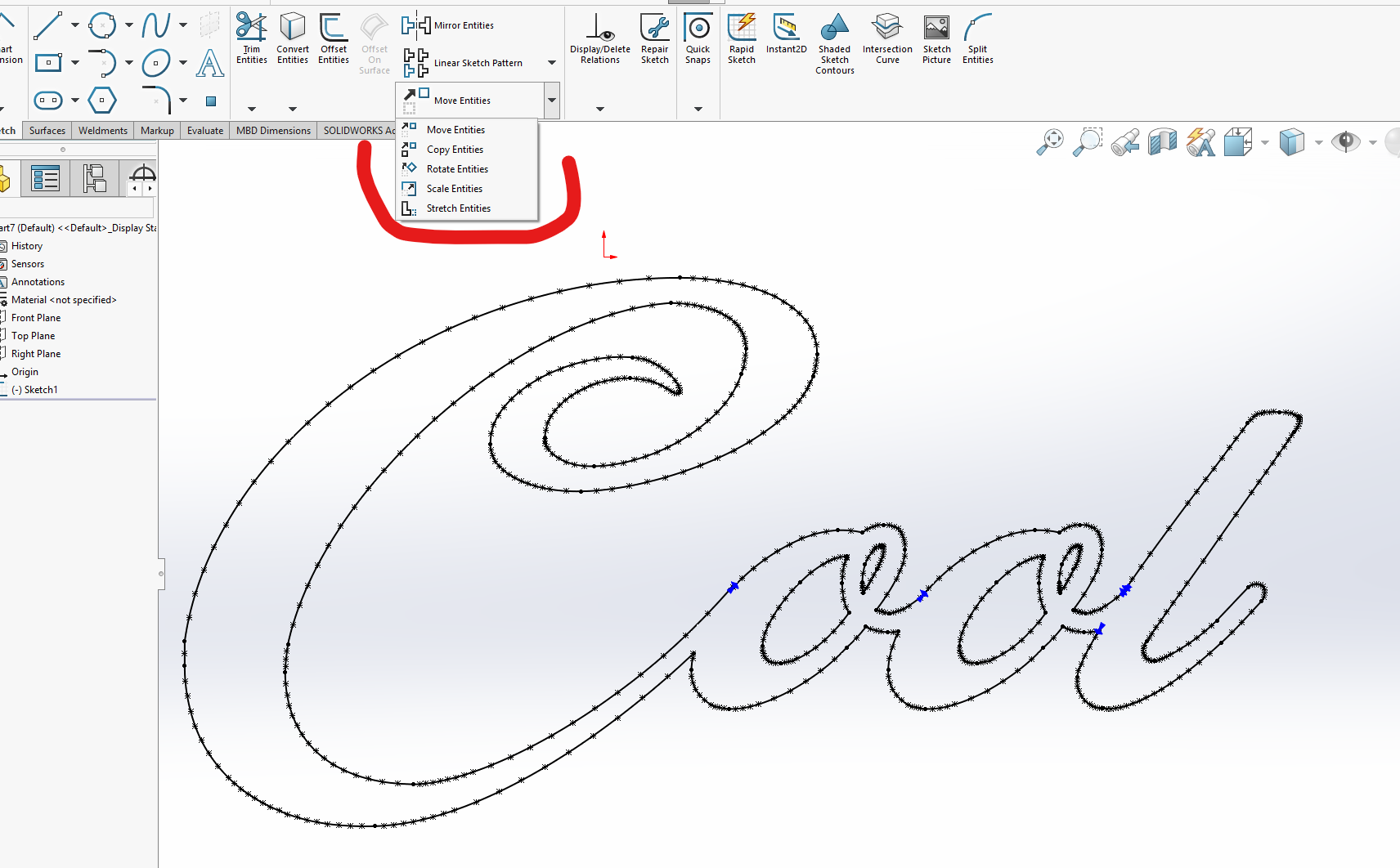Screen dimensions: 1400x868
Task: Expand Rectangle tool dropdown arrow
Action: coord(75,62)
